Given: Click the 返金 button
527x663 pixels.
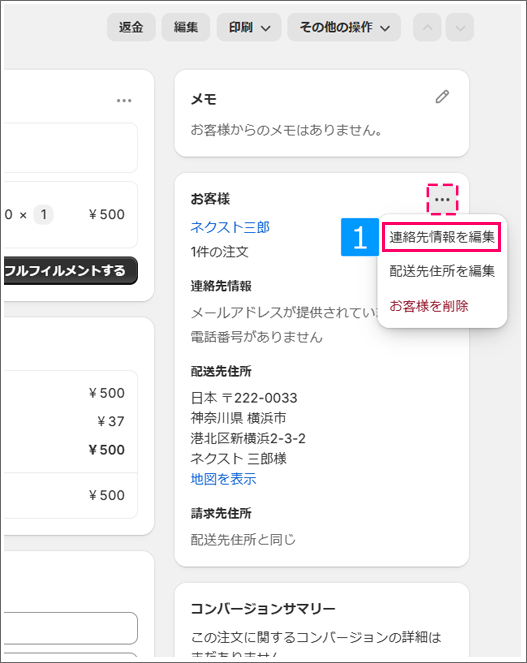Looking at the screenshot, I should click(x=131, y=27).
